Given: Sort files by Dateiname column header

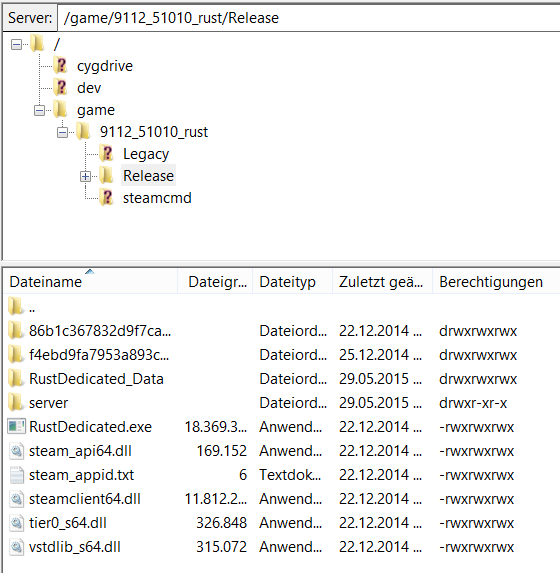Looking at the screenshot, I should point(90,281).
